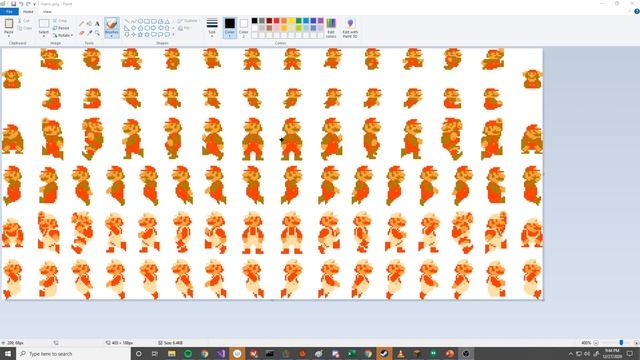The height and width of the screenshot is (360, 640).
Task: Click the zoom out minus button
Action: (596, 343)
